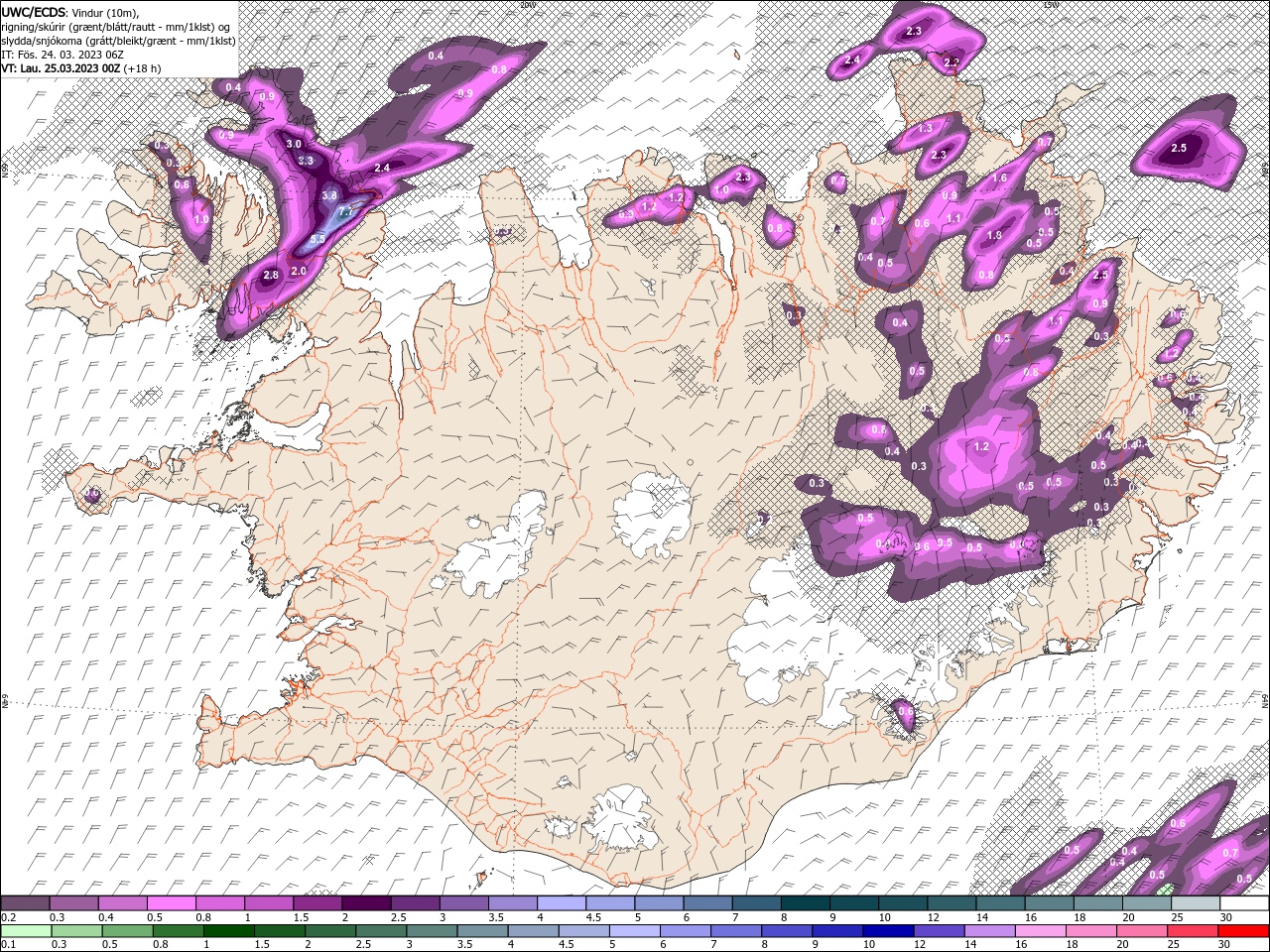1270x952 pixels.
Task: Click the 'slydda/snjókoma' legend description line
Action: coord(118,41)
